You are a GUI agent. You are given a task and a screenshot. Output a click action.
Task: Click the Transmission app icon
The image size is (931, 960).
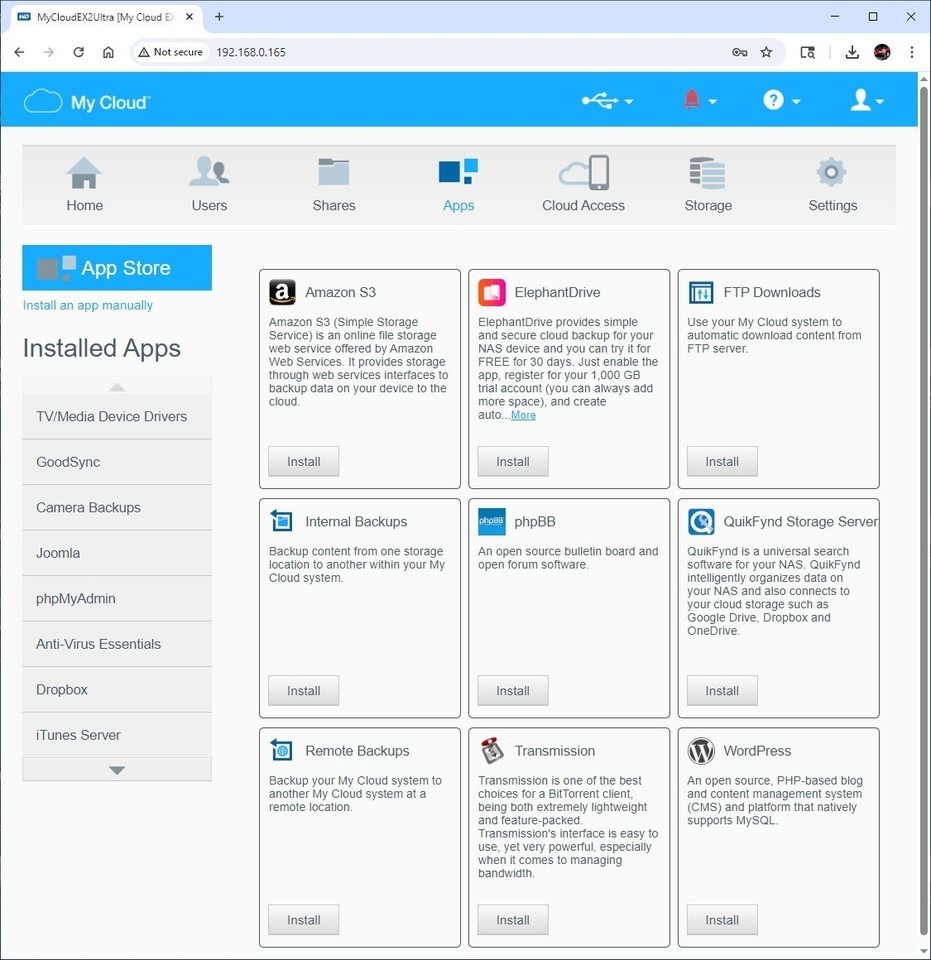(491, 751)
